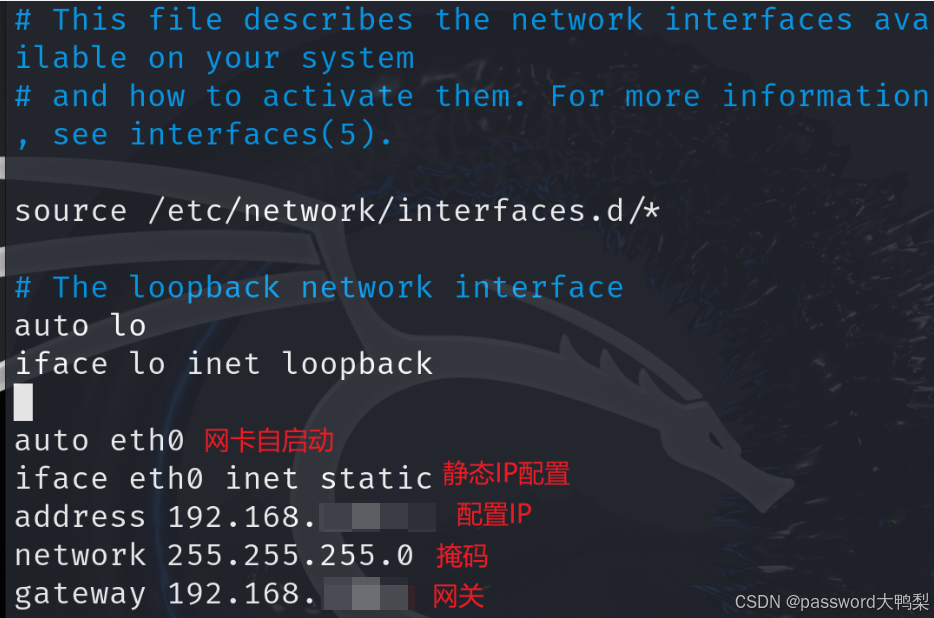934x618 pixels.
Task: Click the blurred IP on the address line
Action: click(x=377, y=517)
